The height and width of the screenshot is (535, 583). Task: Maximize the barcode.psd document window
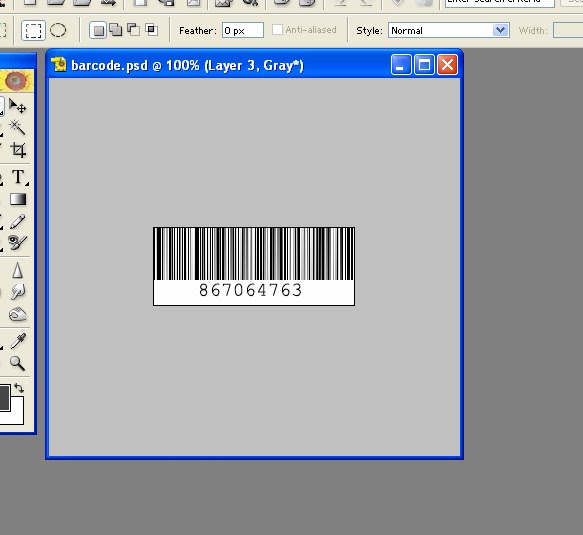(x=424, y=65)
